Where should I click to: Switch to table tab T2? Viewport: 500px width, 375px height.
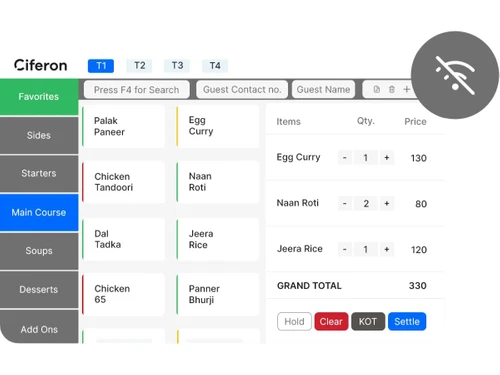pos(139,66)
